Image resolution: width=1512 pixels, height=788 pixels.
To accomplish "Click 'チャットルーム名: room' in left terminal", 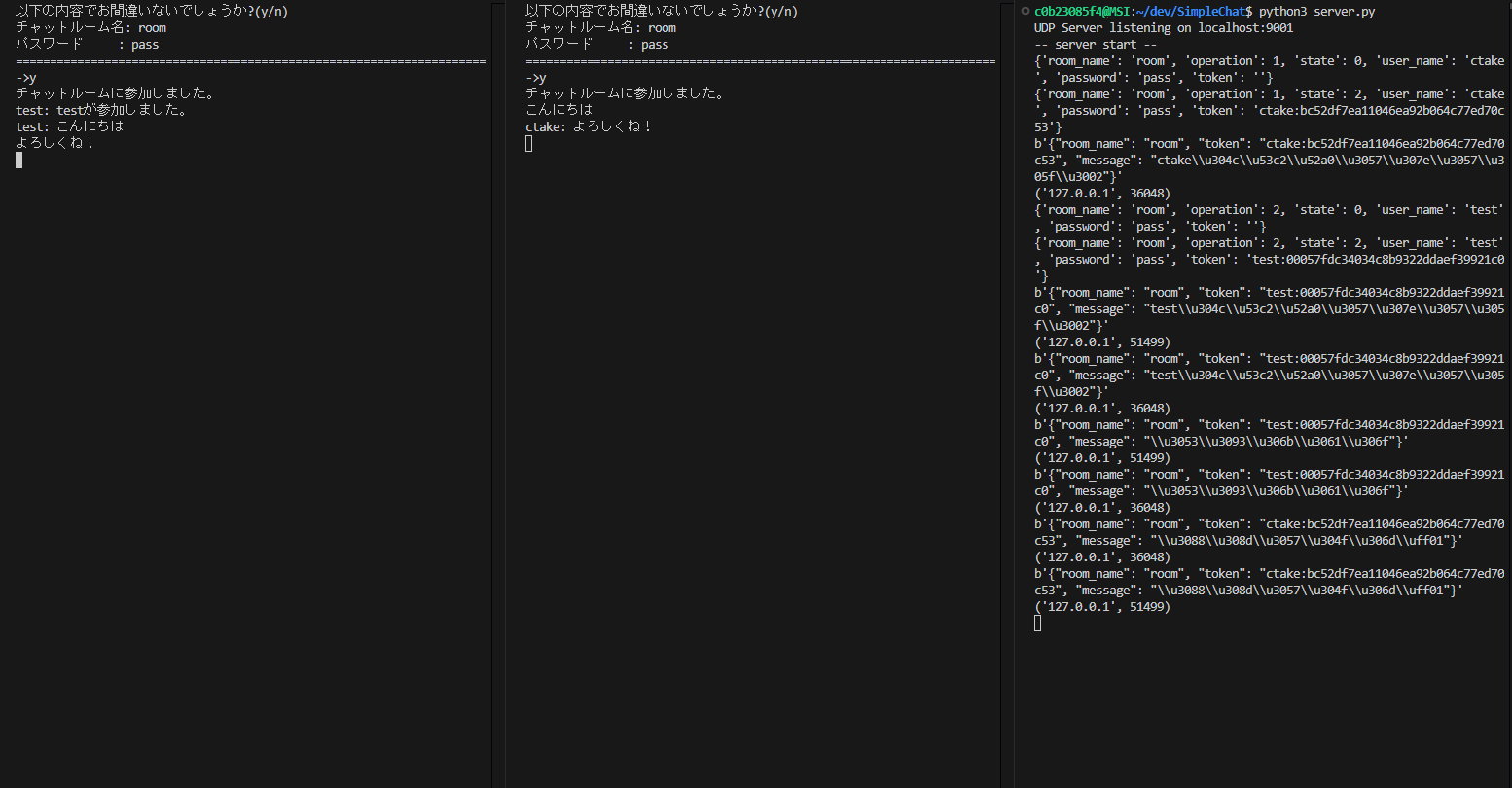I will [90, 28].
